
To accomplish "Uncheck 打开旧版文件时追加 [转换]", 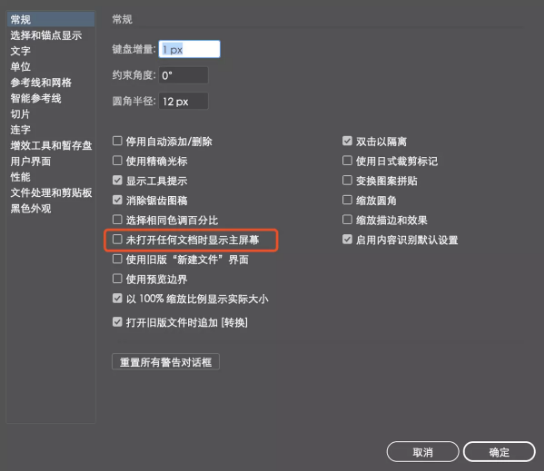I will [117, 322].
